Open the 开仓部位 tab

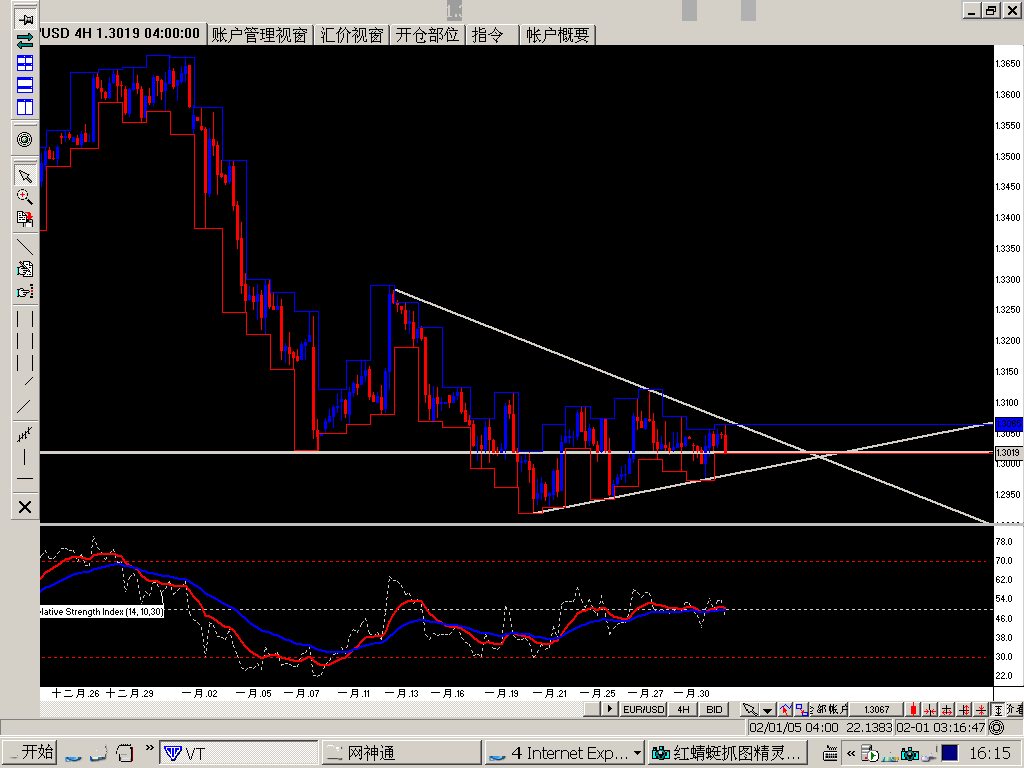click(x=427, y=35)
